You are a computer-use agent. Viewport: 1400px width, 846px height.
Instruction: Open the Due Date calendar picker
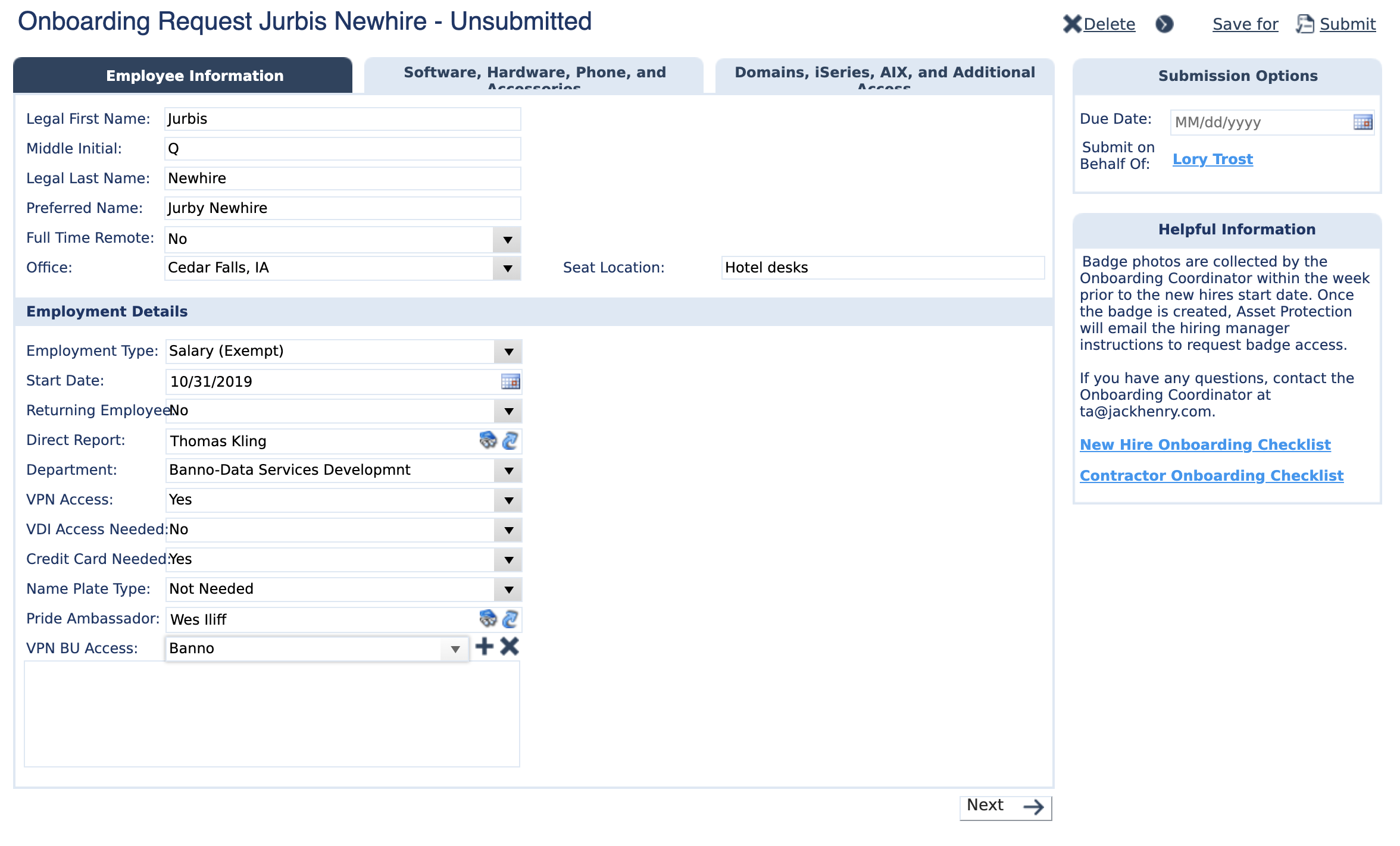1362,123
